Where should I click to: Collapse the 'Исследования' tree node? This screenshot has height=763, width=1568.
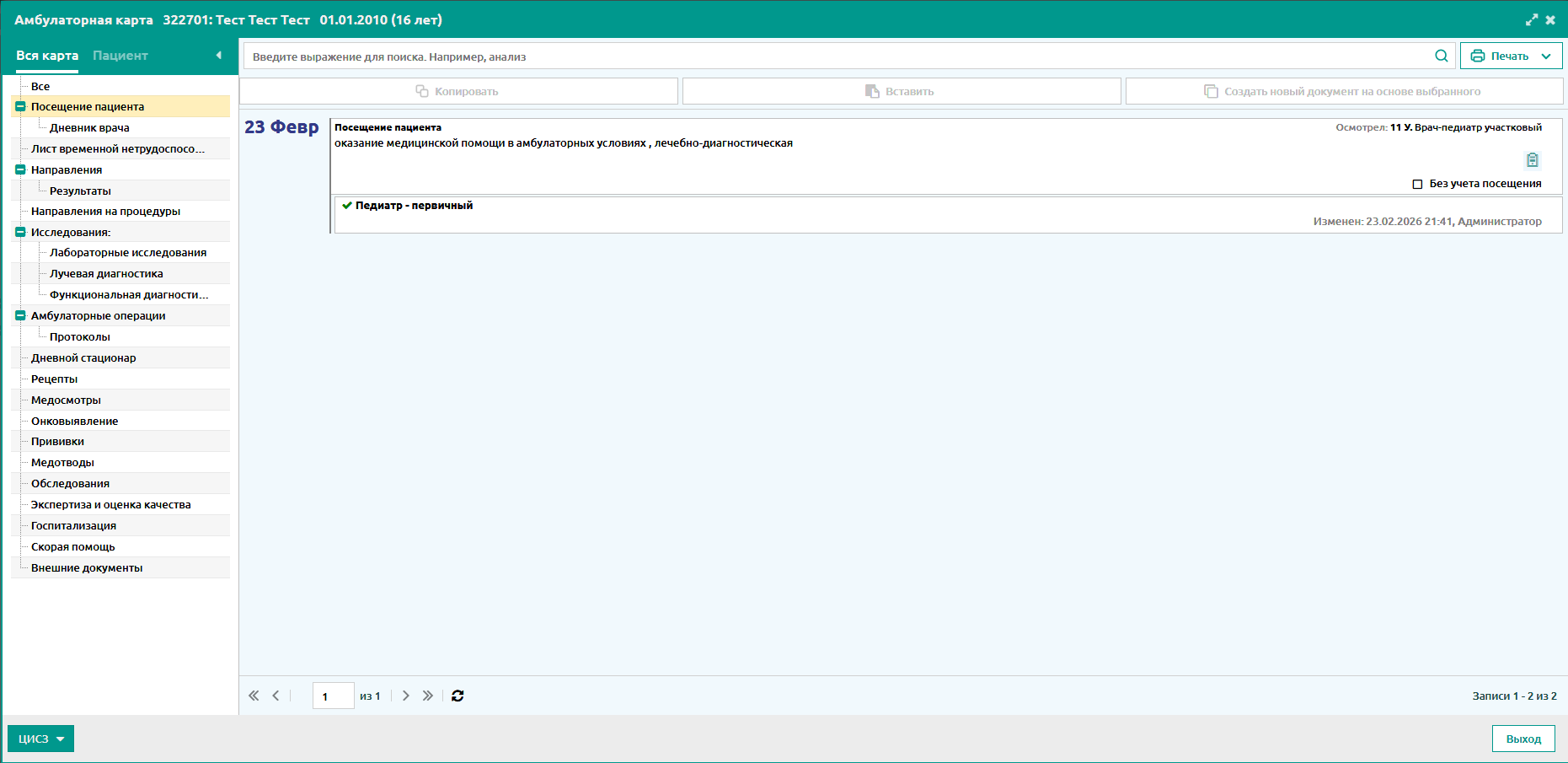tap(20, 233)
